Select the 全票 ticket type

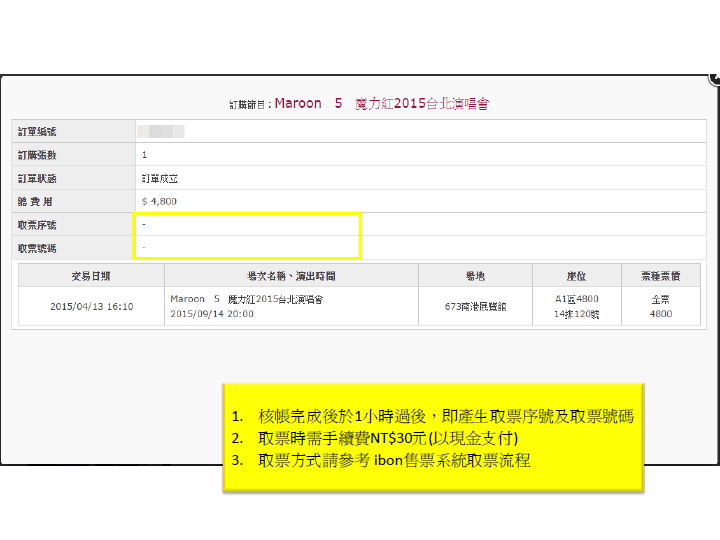[661, 299]
